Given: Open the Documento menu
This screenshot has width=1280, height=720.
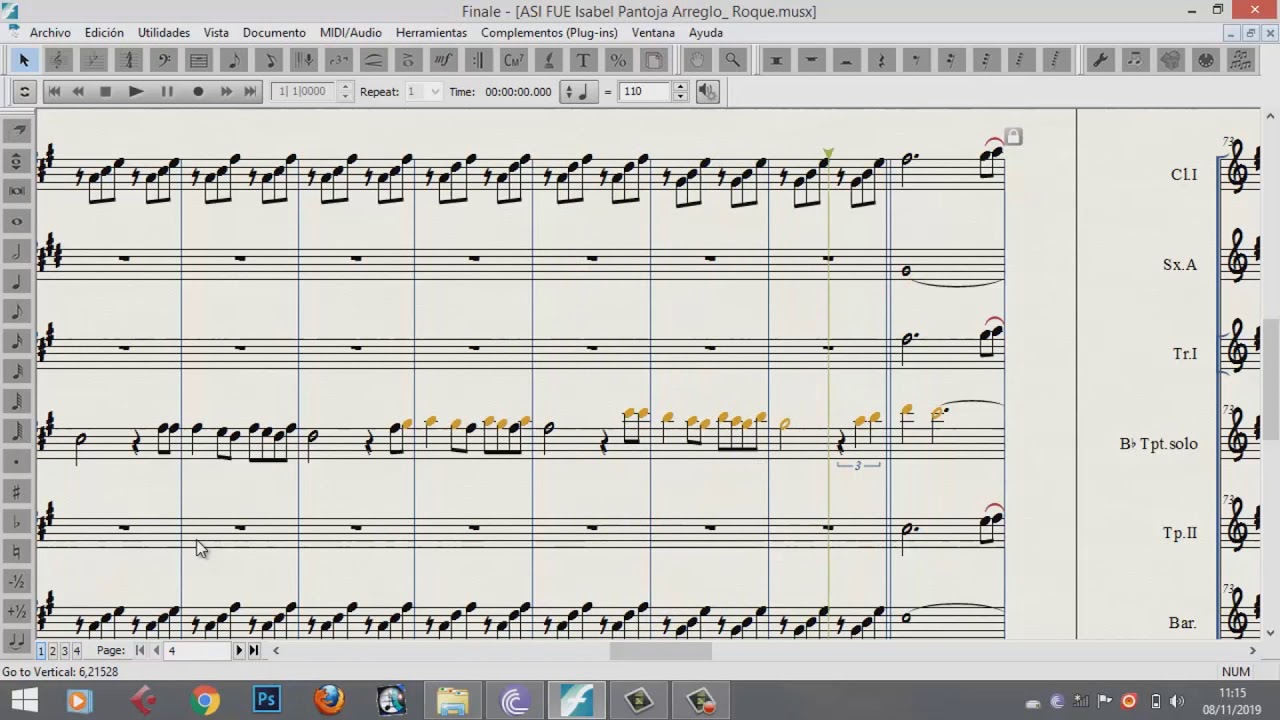Looking at the screenshot, I should [274, 33].
